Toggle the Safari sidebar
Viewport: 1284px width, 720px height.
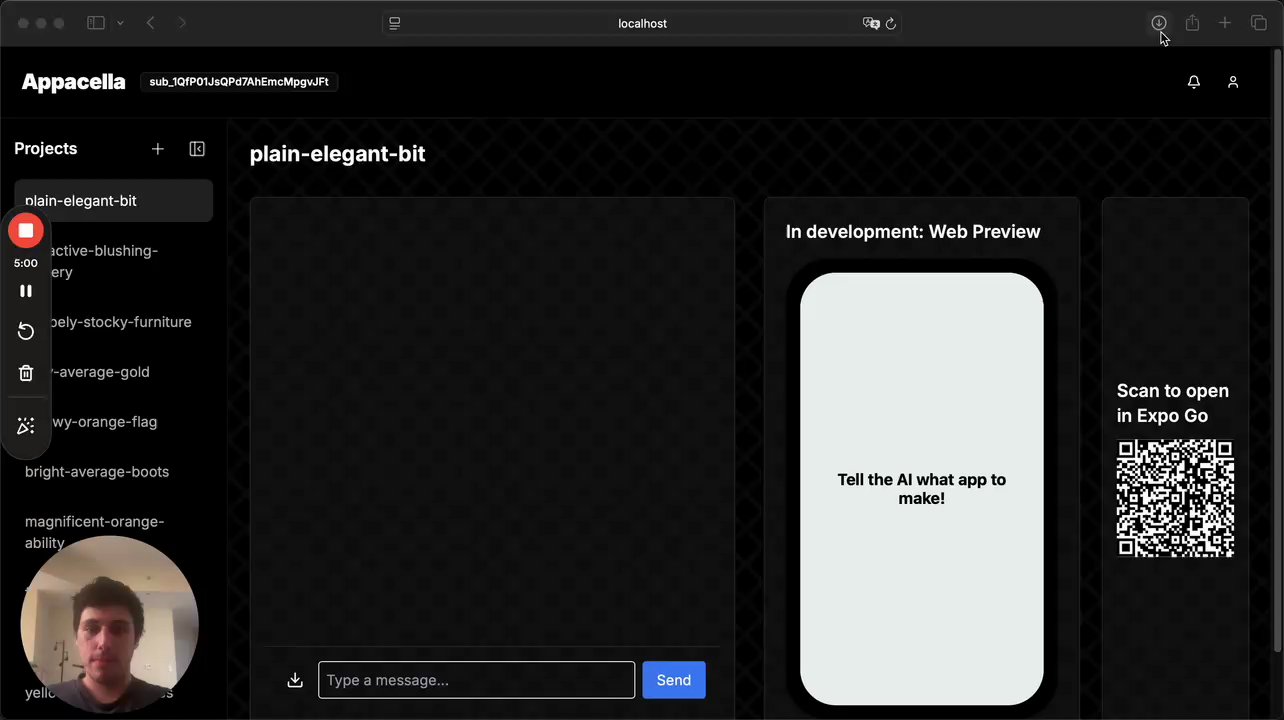coord(96,23)
